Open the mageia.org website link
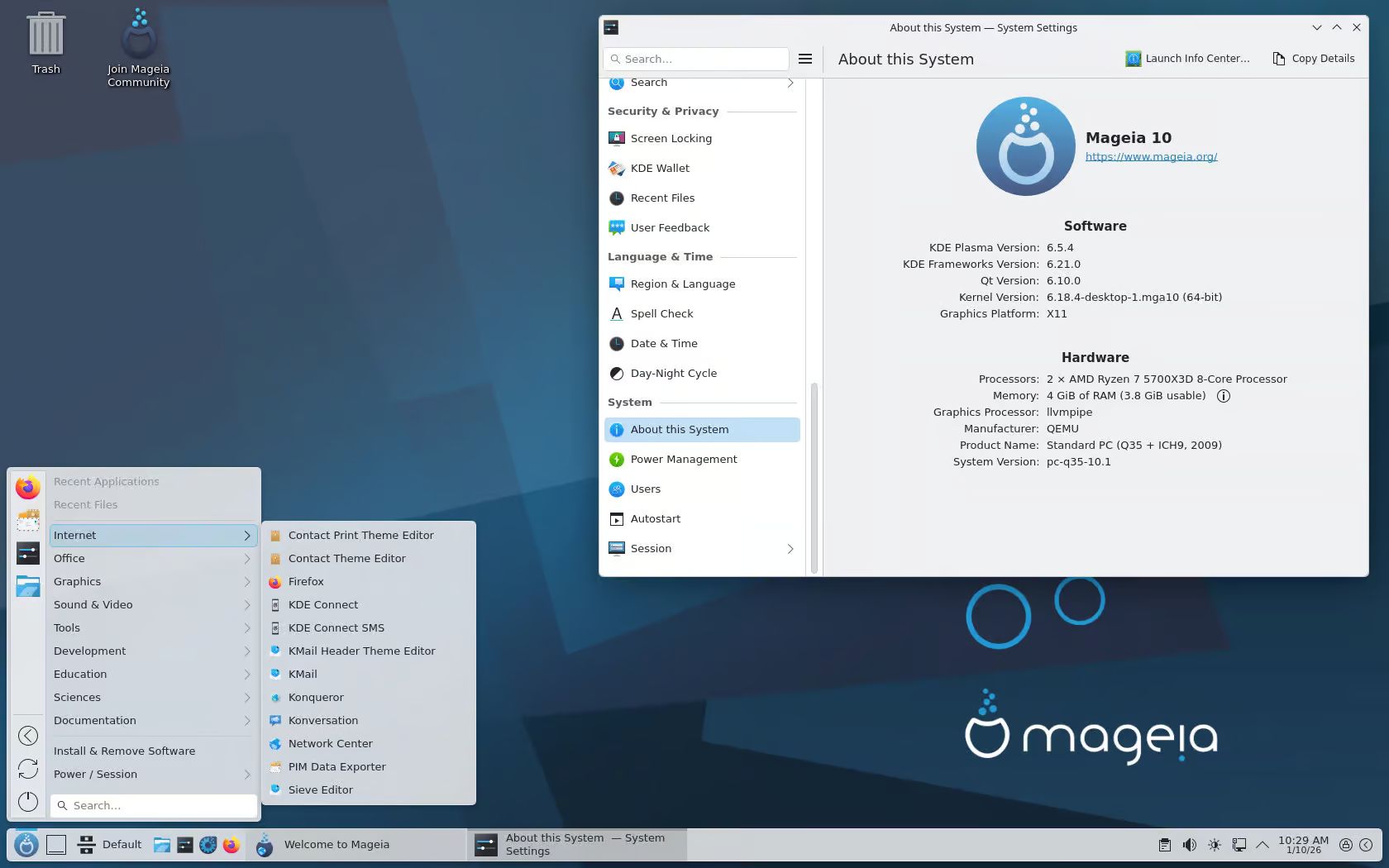Viewport: 1389px width, 868px height. (1150, 157)
